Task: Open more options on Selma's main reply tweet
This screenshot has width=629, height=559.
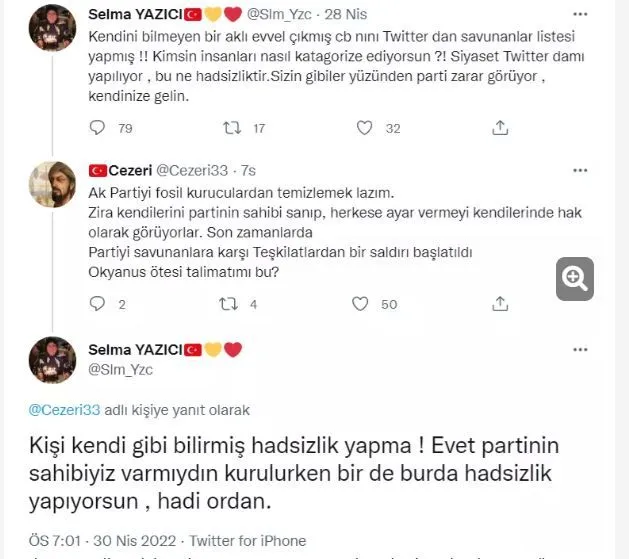Action: 580,350
